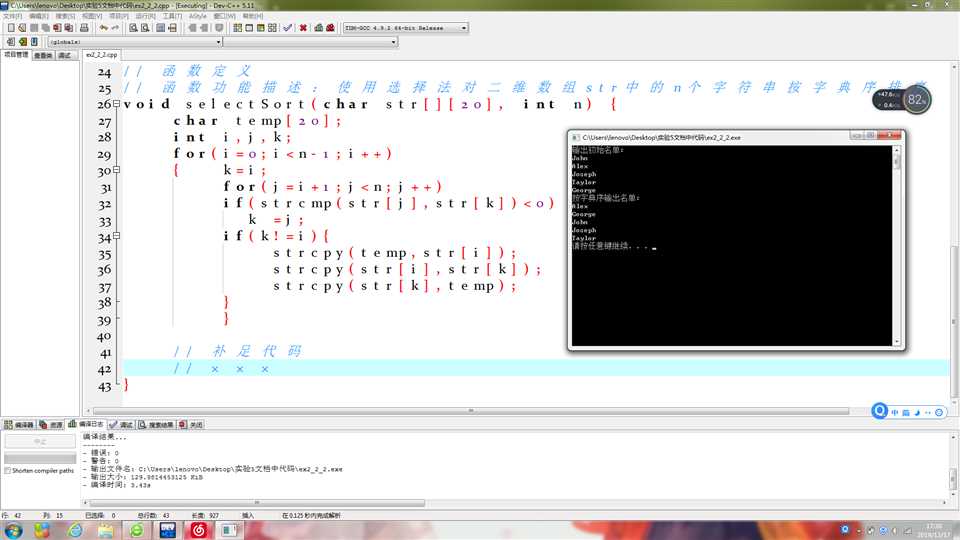Open Internet Explorer from taskbar
The image size is (960, 540).
[75, 530]
